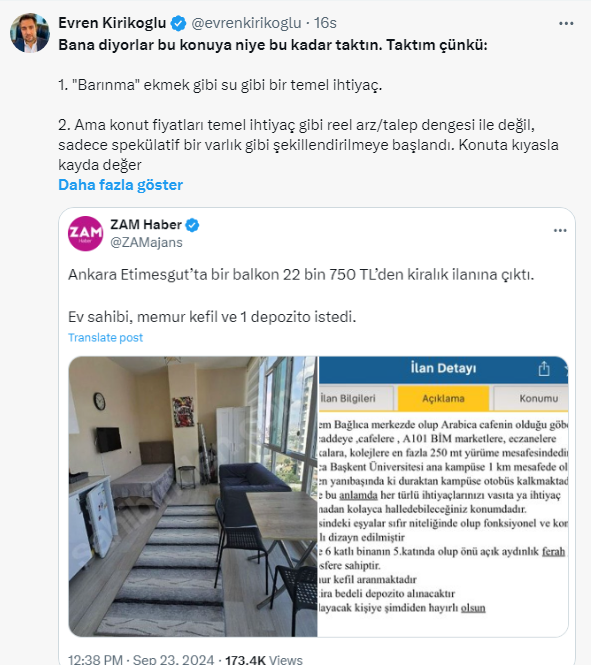This screenshot has width=591, height=665.
Task: Open the @ZAMajans handle
Action: click(146, 242)
